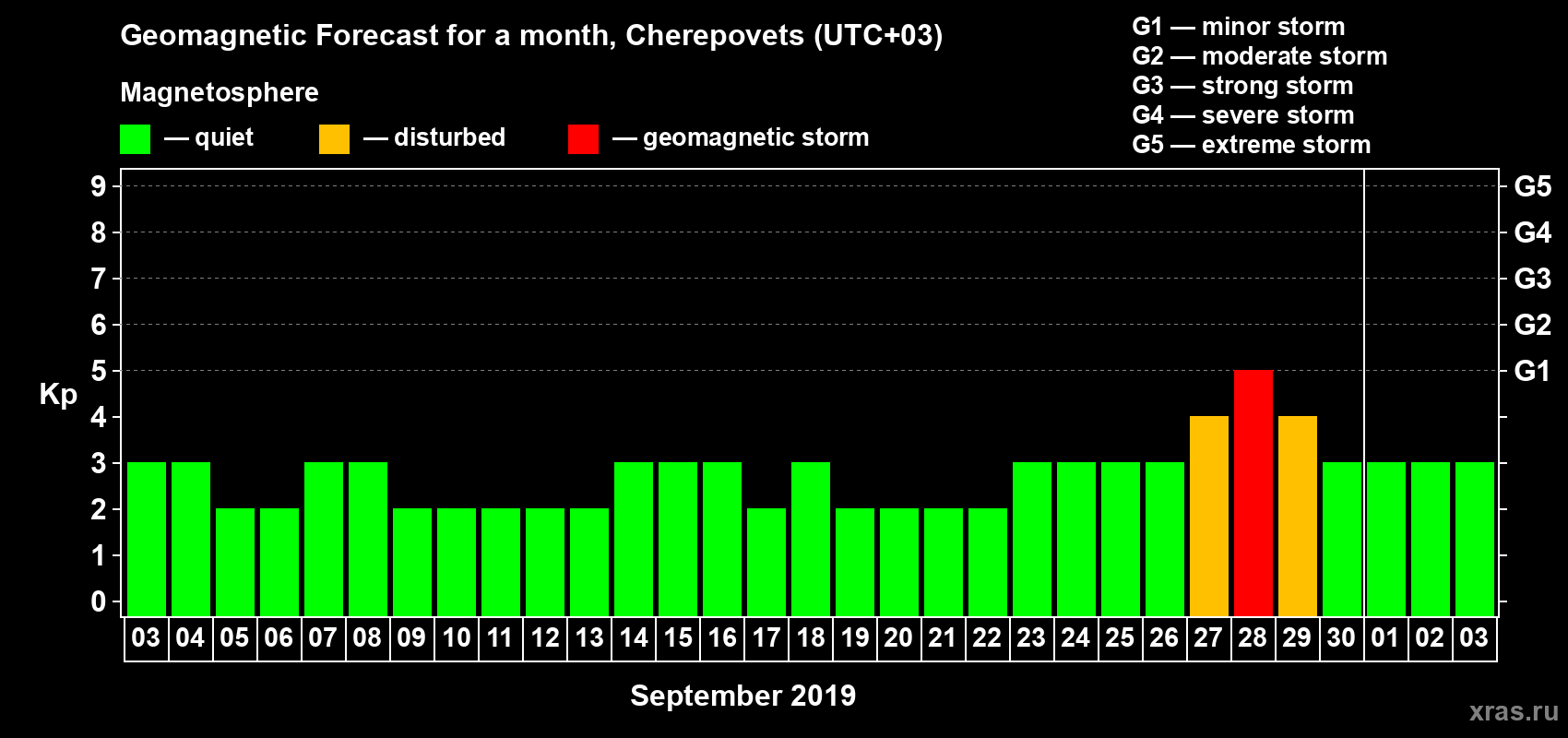Click 'G3 — strong storm' legend text
Screen dimensions: 1568x738
pos(1243,86)
